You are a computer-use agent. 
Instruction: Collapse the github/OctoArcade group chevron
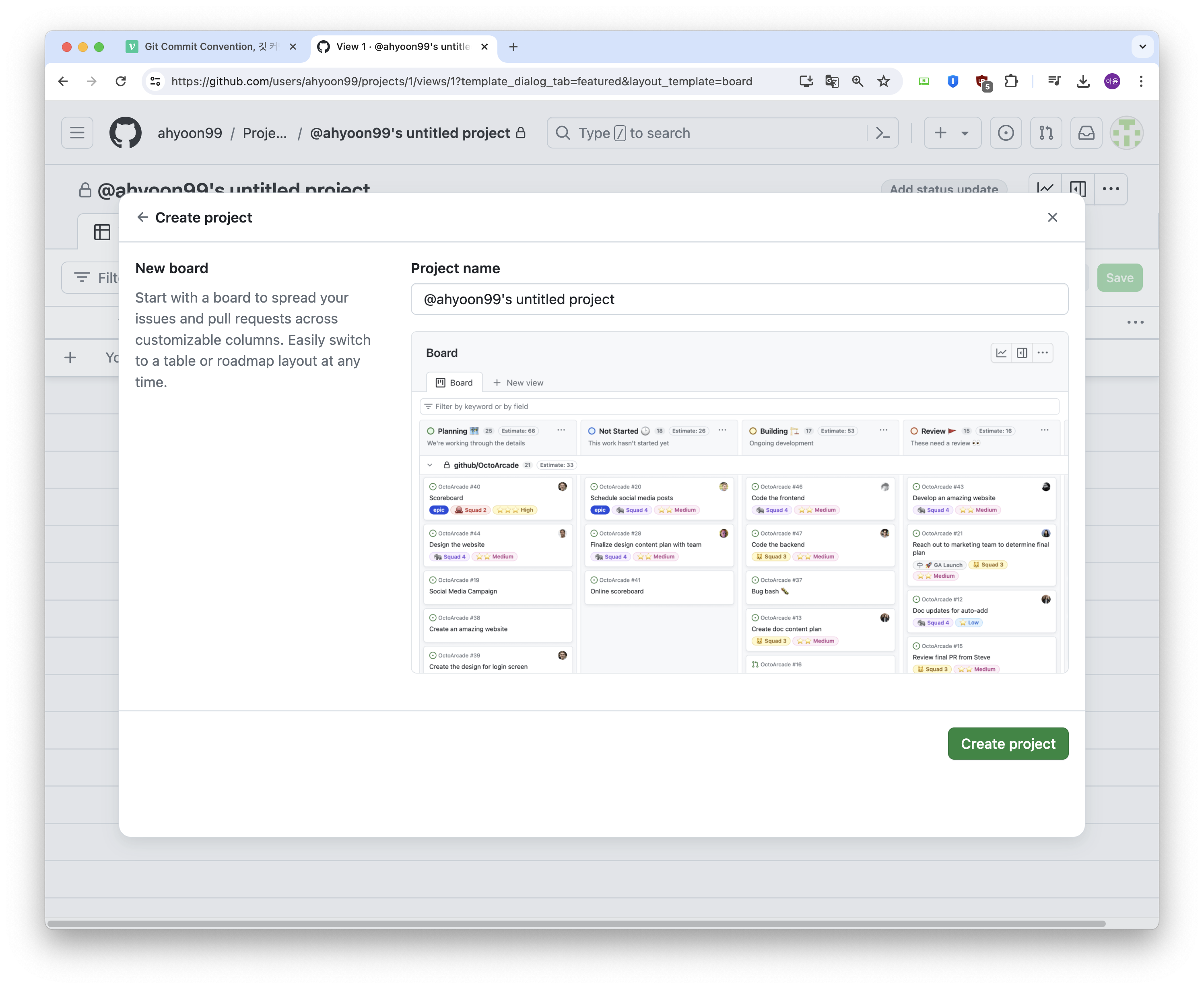(430, 465)
